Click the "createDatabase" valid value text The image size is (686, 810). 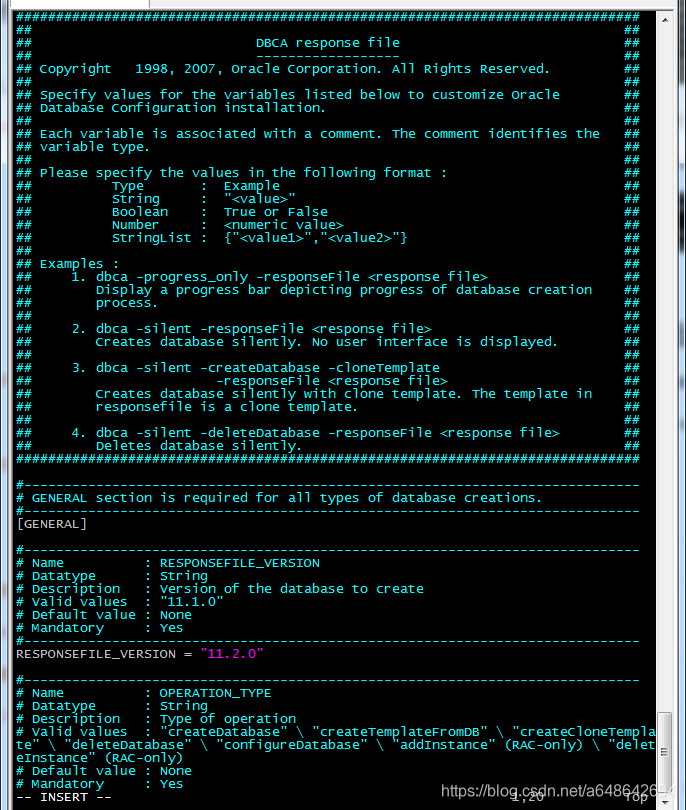click(x=223, y=731)
